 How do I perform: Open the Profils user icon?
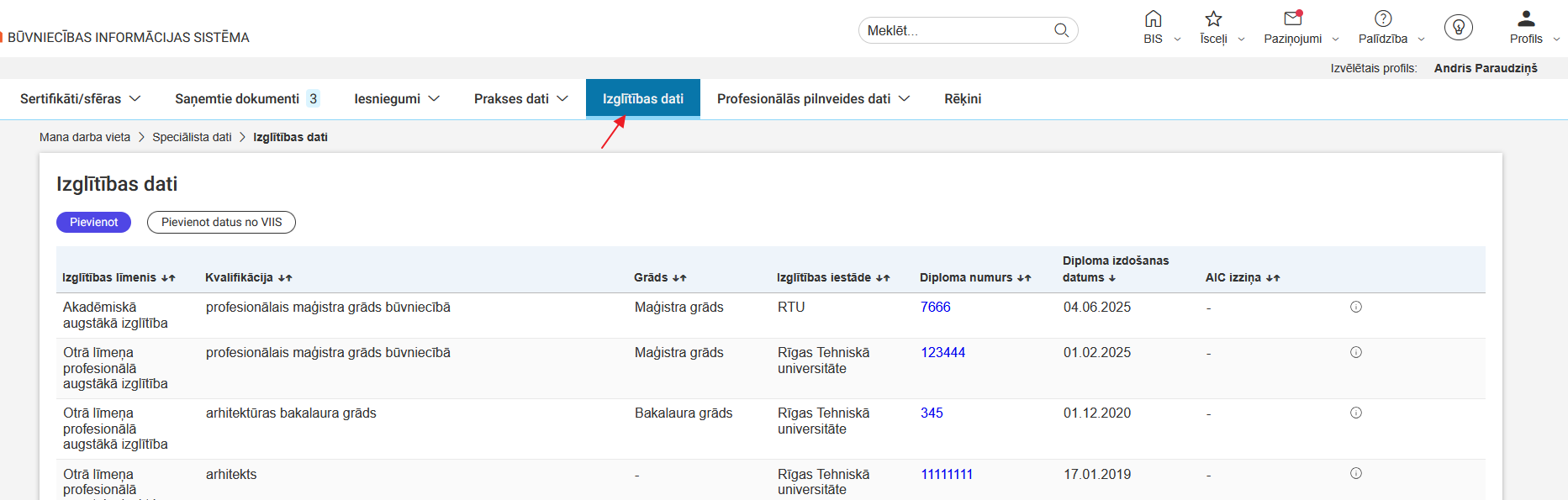click(1526, 18)
